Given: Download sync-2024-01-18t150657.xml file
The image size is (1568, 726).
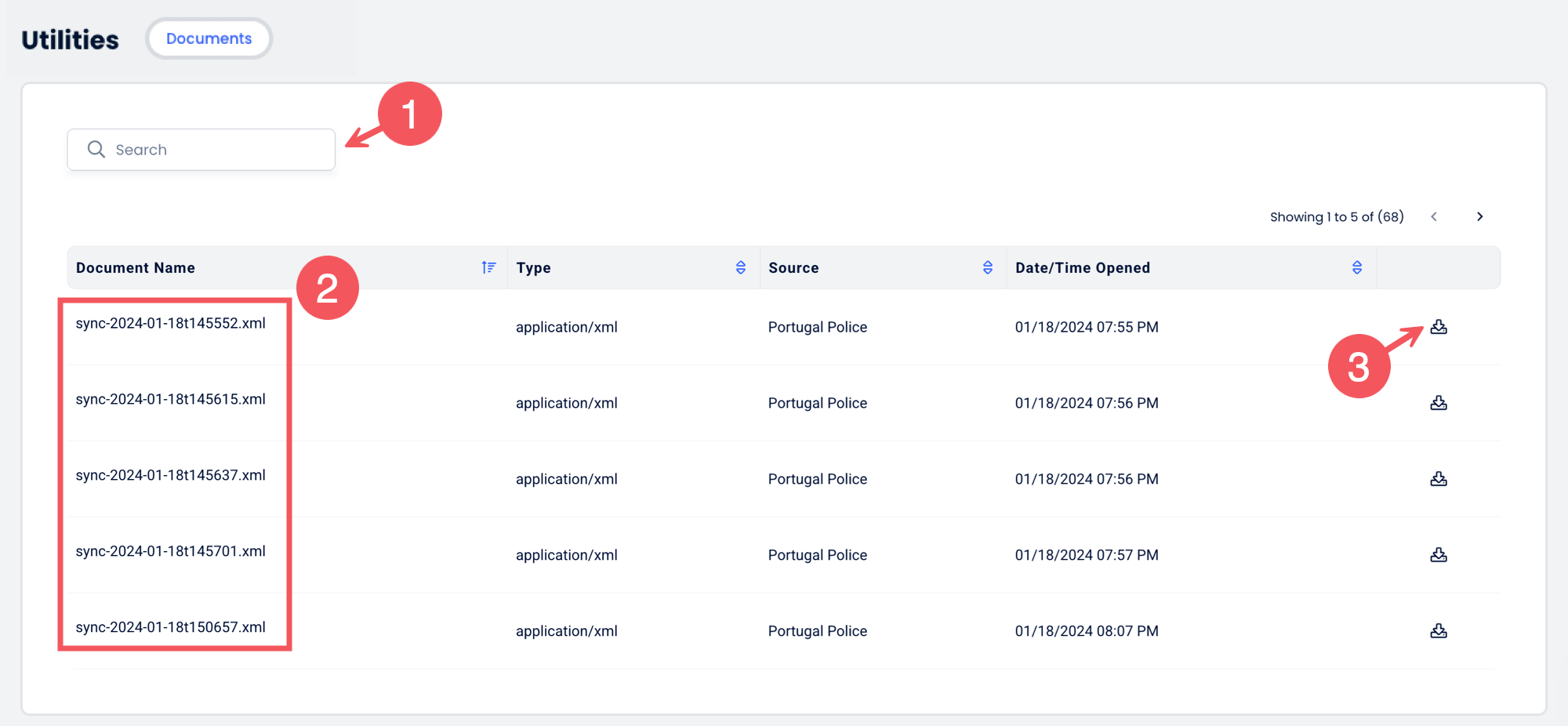Looking at the screenshot, I should 1438,631.
